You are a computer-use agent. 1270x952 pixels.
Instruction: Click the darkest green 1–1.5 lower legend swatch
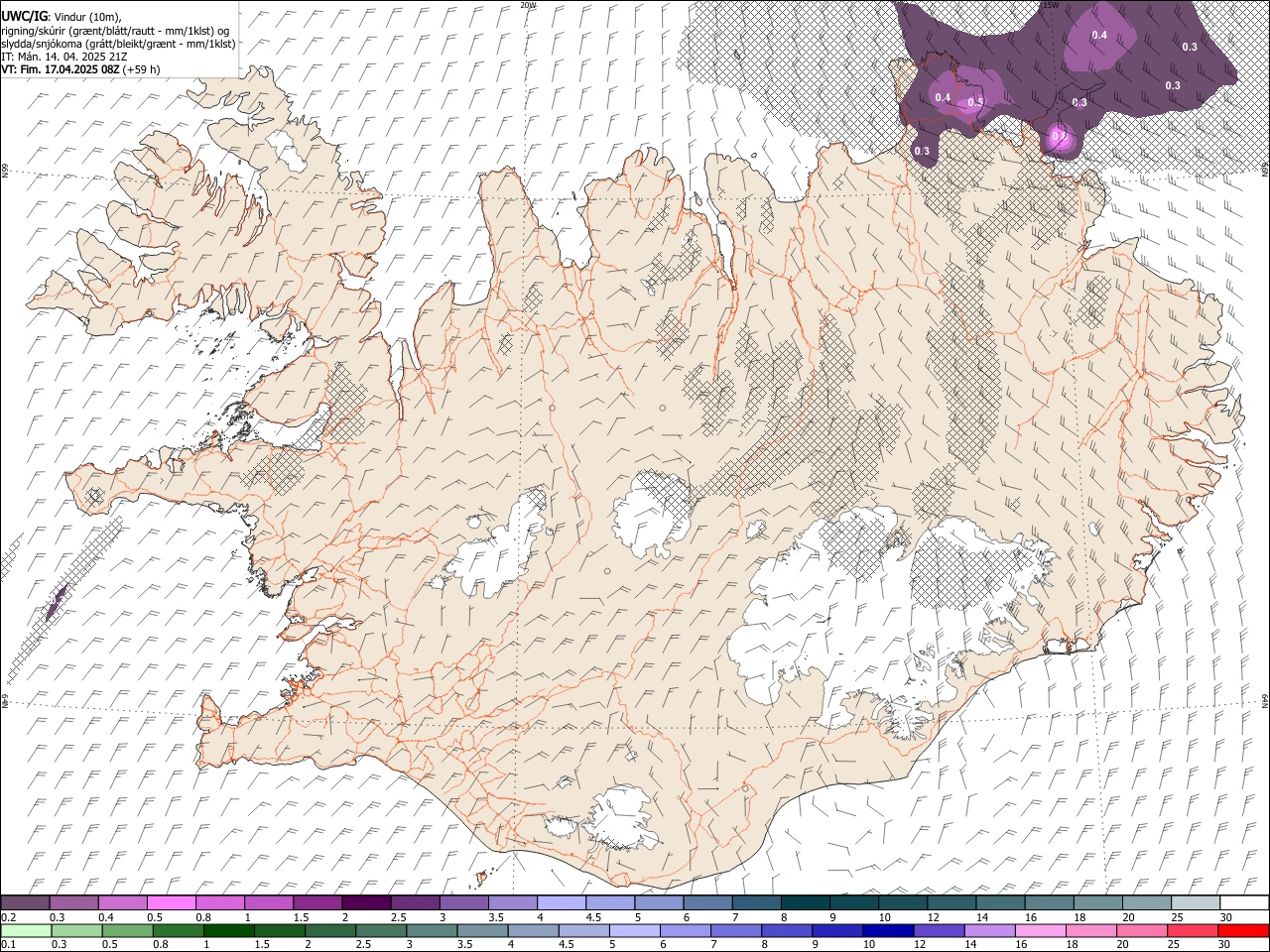pos(228,930)
